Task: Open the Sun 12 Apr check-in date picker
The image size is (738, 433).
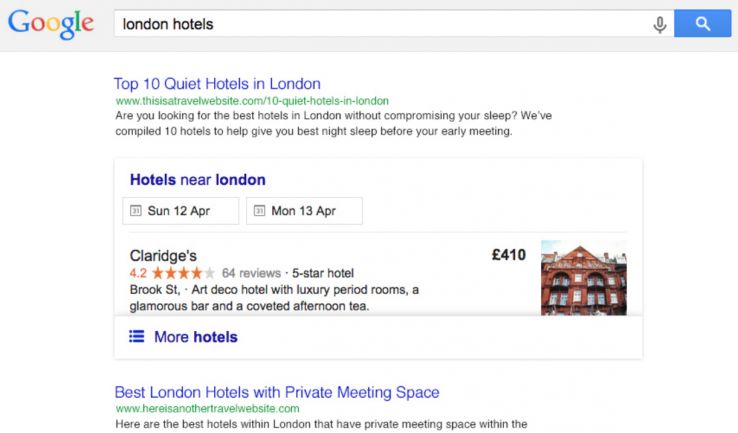Action: 180,211
